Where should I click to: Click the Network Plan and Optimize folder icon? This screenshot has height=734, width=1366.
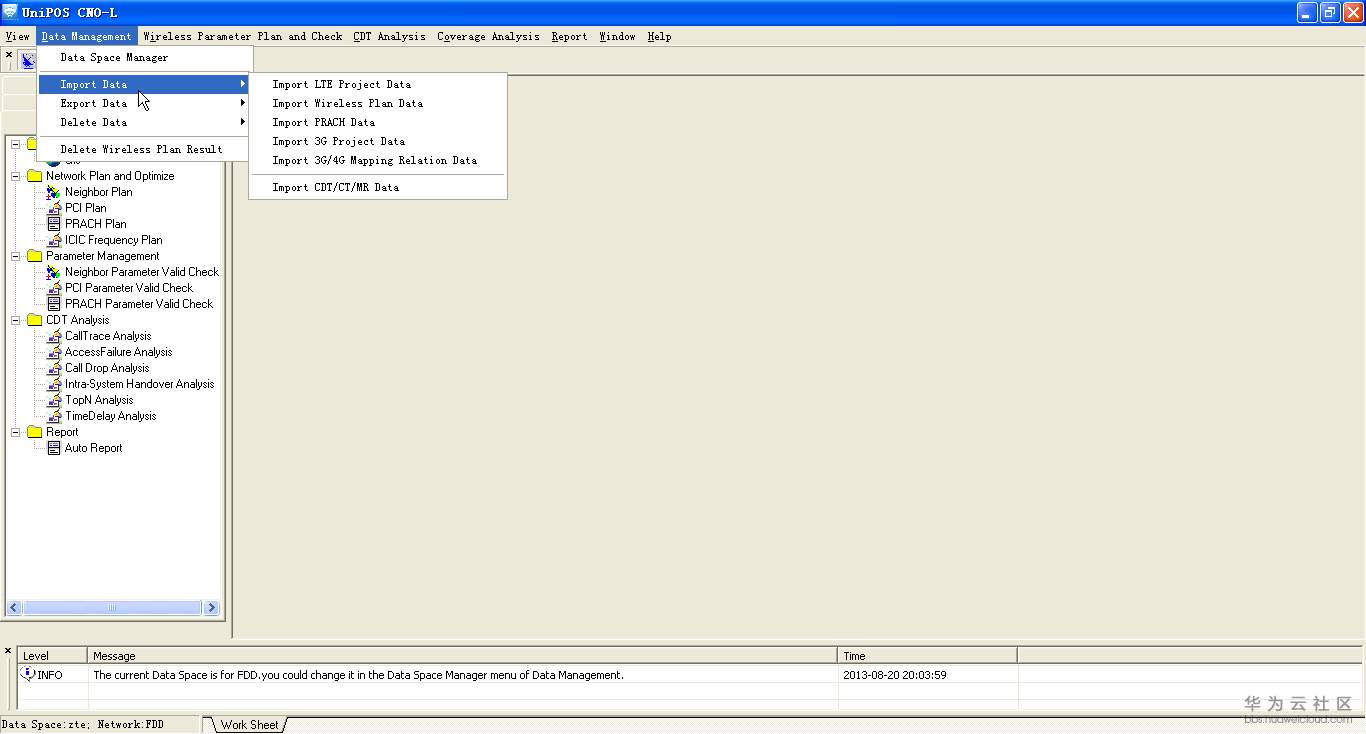35,176
